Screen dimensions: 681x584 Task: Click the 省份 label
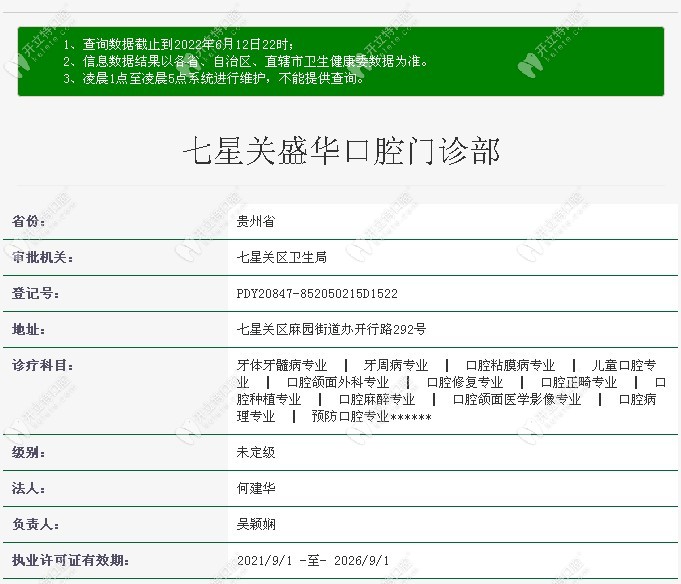point(29,221)
